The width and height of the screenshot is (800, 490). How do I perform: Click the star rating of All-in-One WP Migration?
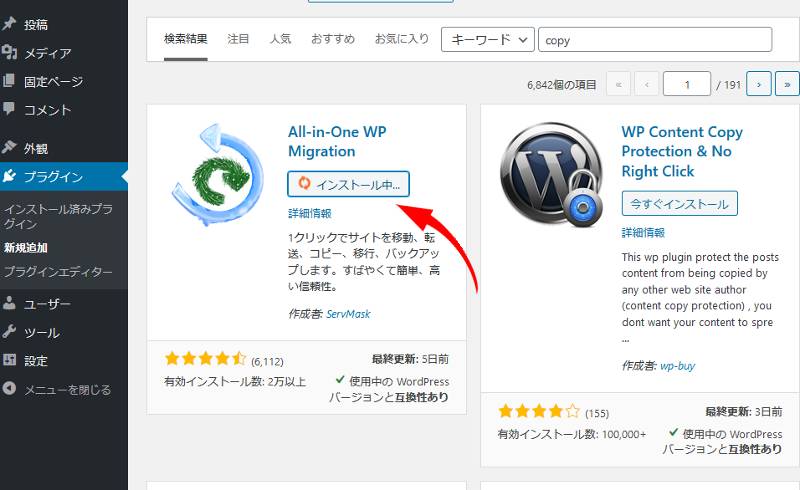click(206, 359)
